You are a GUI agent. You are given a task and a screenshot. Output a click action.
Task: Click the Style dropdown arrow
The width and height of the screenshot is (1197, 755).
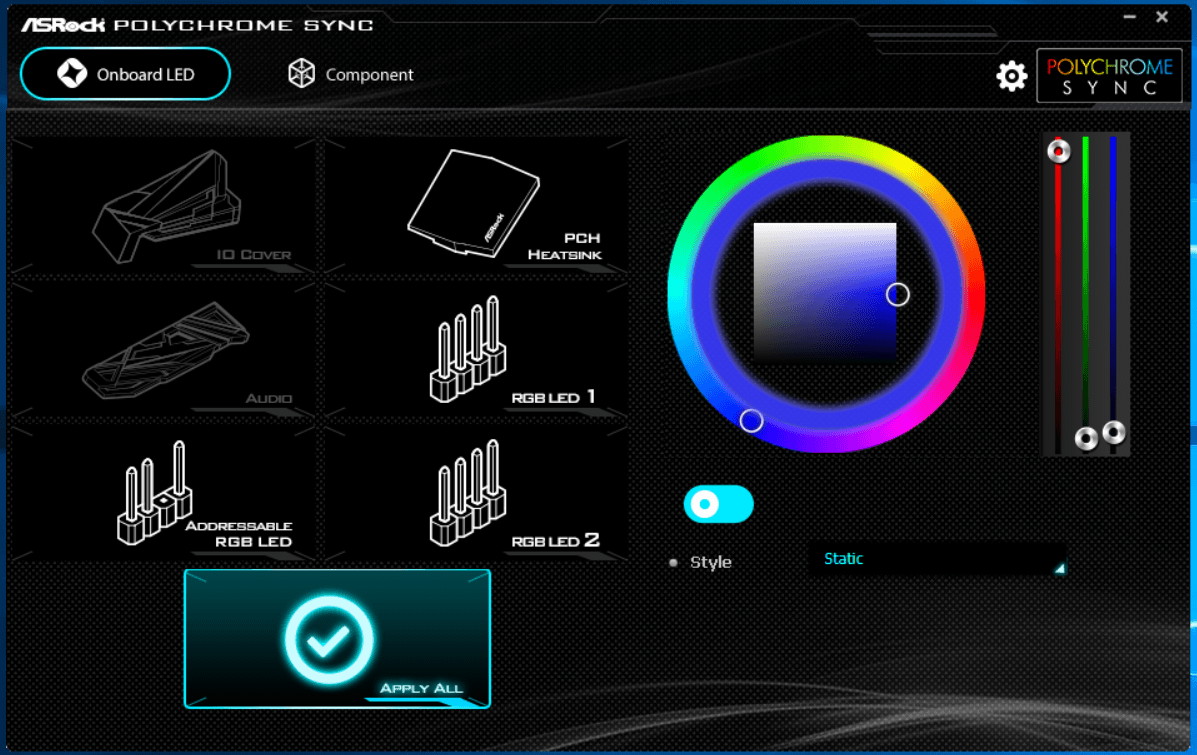(x=1060, y=568)
